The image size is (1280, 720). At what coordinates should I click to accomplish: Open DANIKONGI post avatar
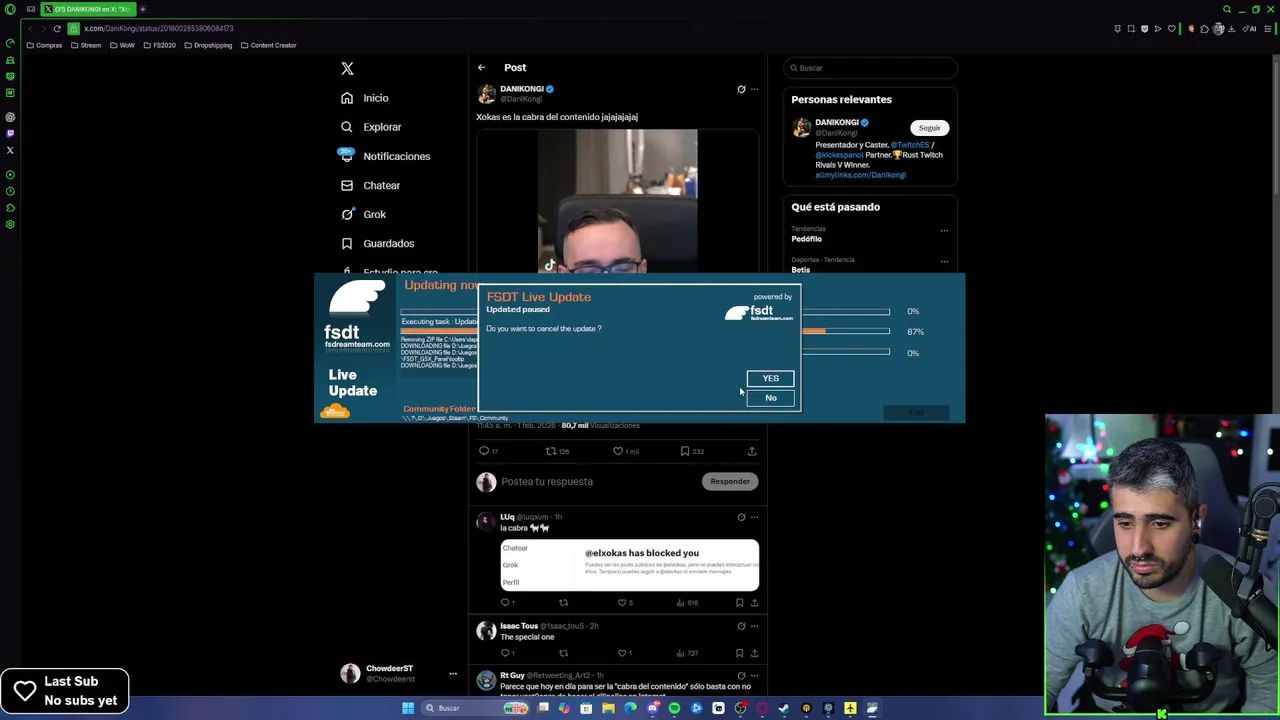coord(486,94)
